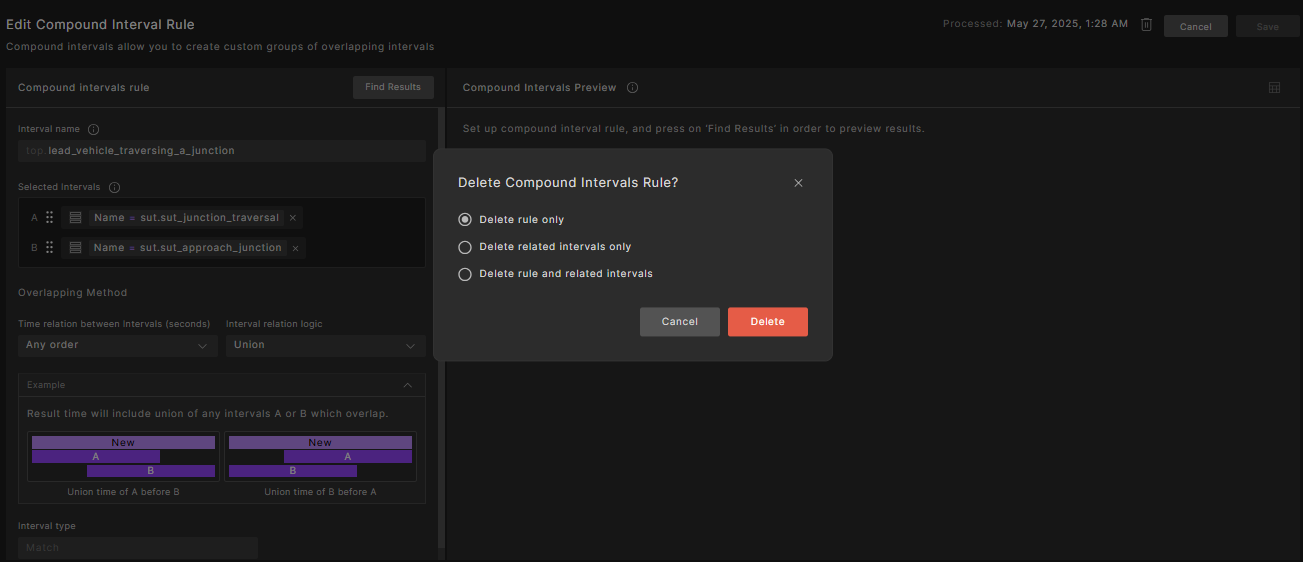1303x562 pixels.
Task: Collapse the Example section
Action: tap(407, 385)
